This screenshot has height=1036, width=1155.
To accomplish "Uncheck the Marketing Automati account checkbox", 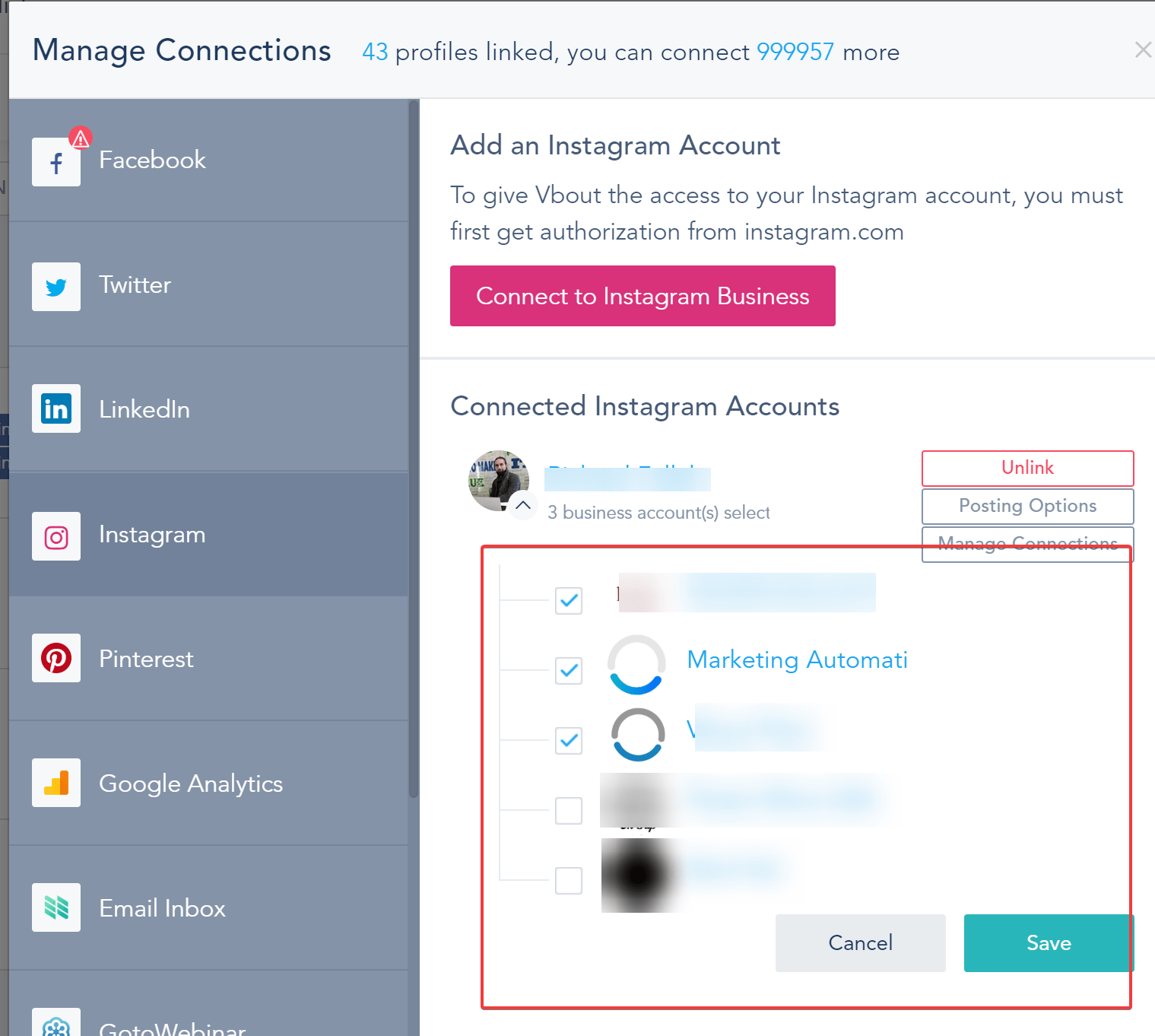I will coord(569,671).
